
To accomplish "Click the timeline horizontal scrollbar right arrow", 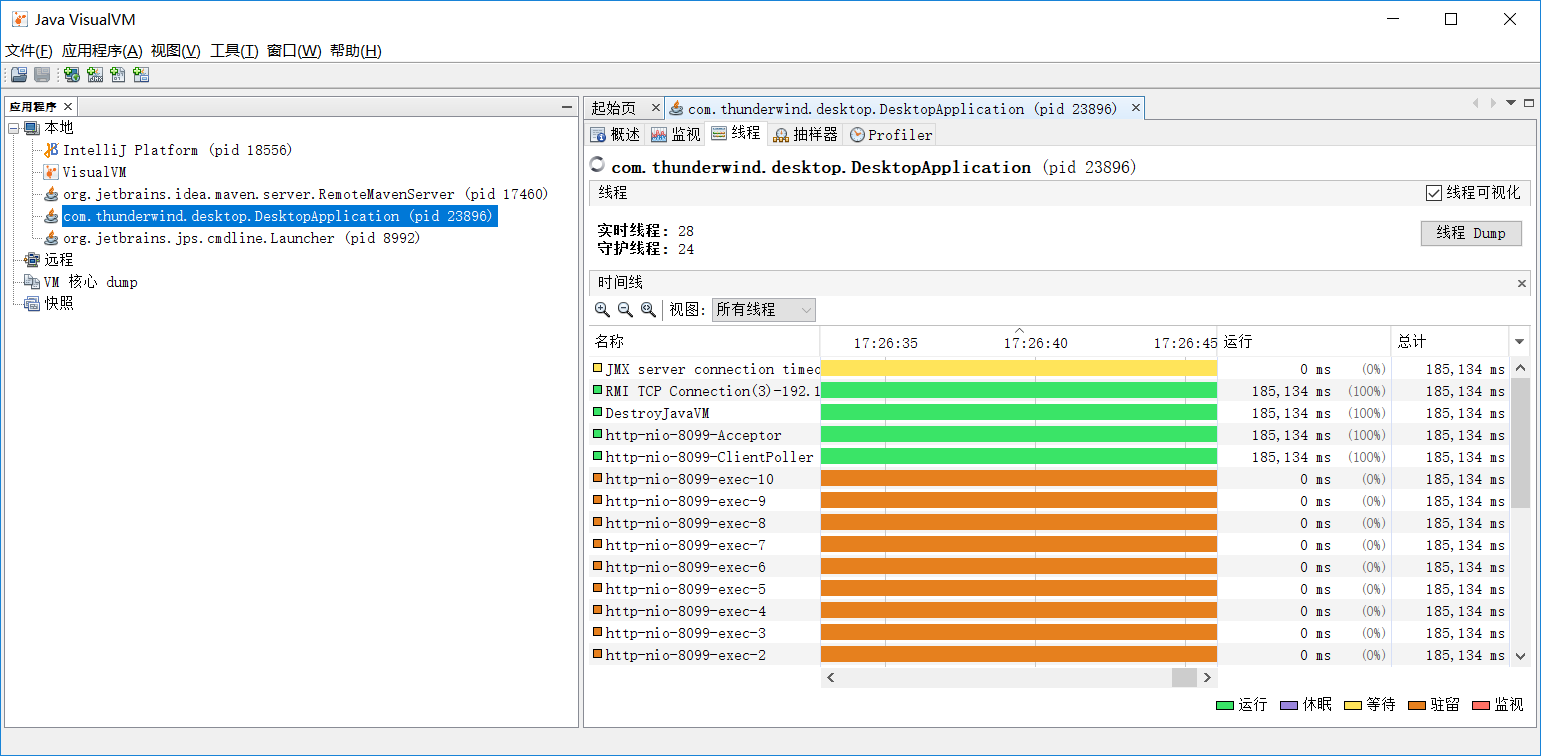I will tap(1208, 677).
